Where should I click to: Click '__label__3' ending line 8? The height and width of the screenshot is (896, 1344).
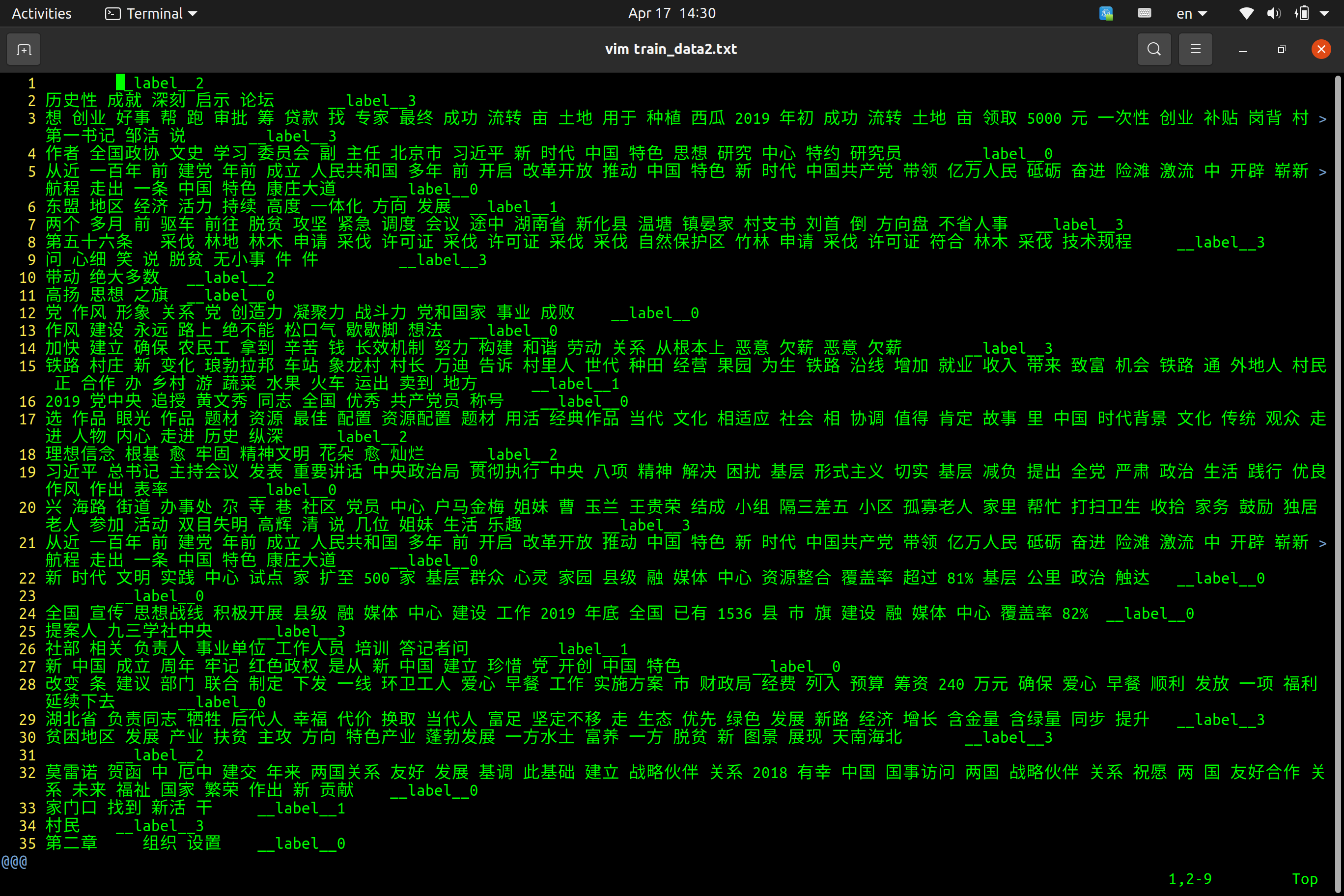tap(1221, 242)
